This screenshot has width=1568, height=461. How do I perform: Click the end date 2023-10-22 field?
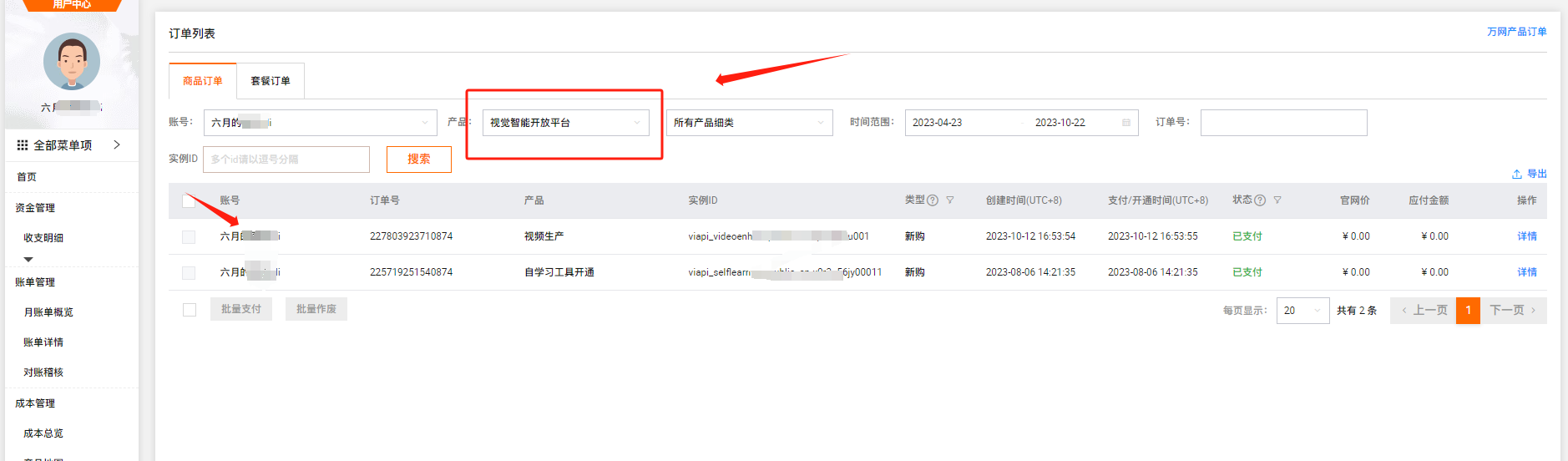(1060, 123)
